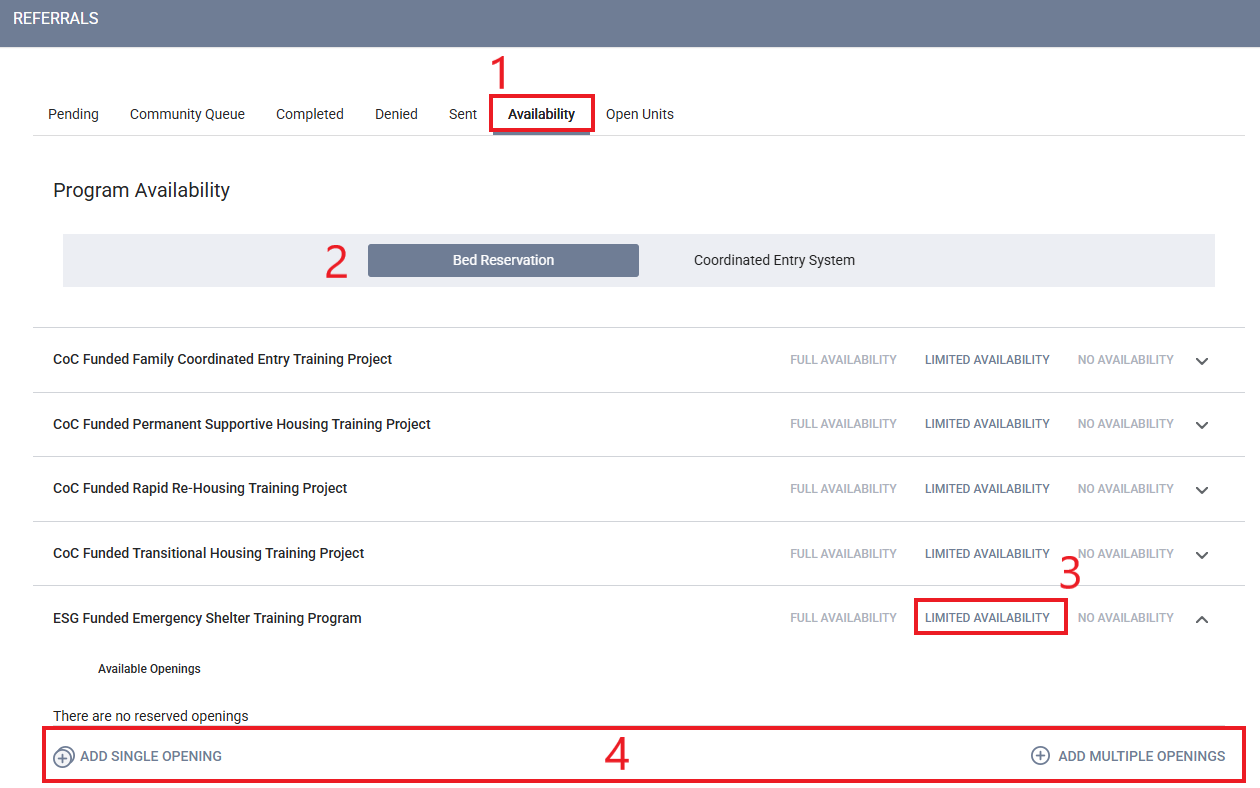
Task: Click the plus icon beside Add Single Opening
Action: (64, 757)
